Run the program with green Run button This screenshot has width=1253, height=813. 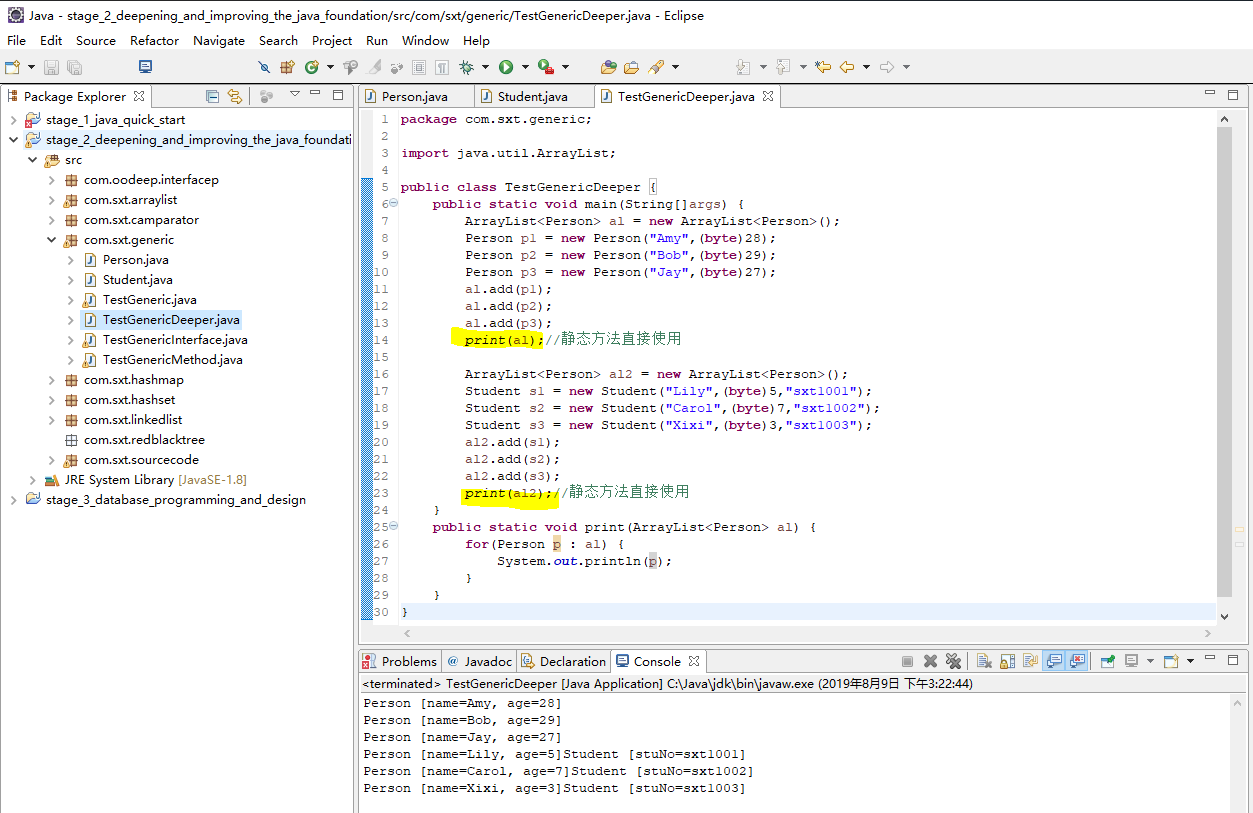click(x=506, y=67)
